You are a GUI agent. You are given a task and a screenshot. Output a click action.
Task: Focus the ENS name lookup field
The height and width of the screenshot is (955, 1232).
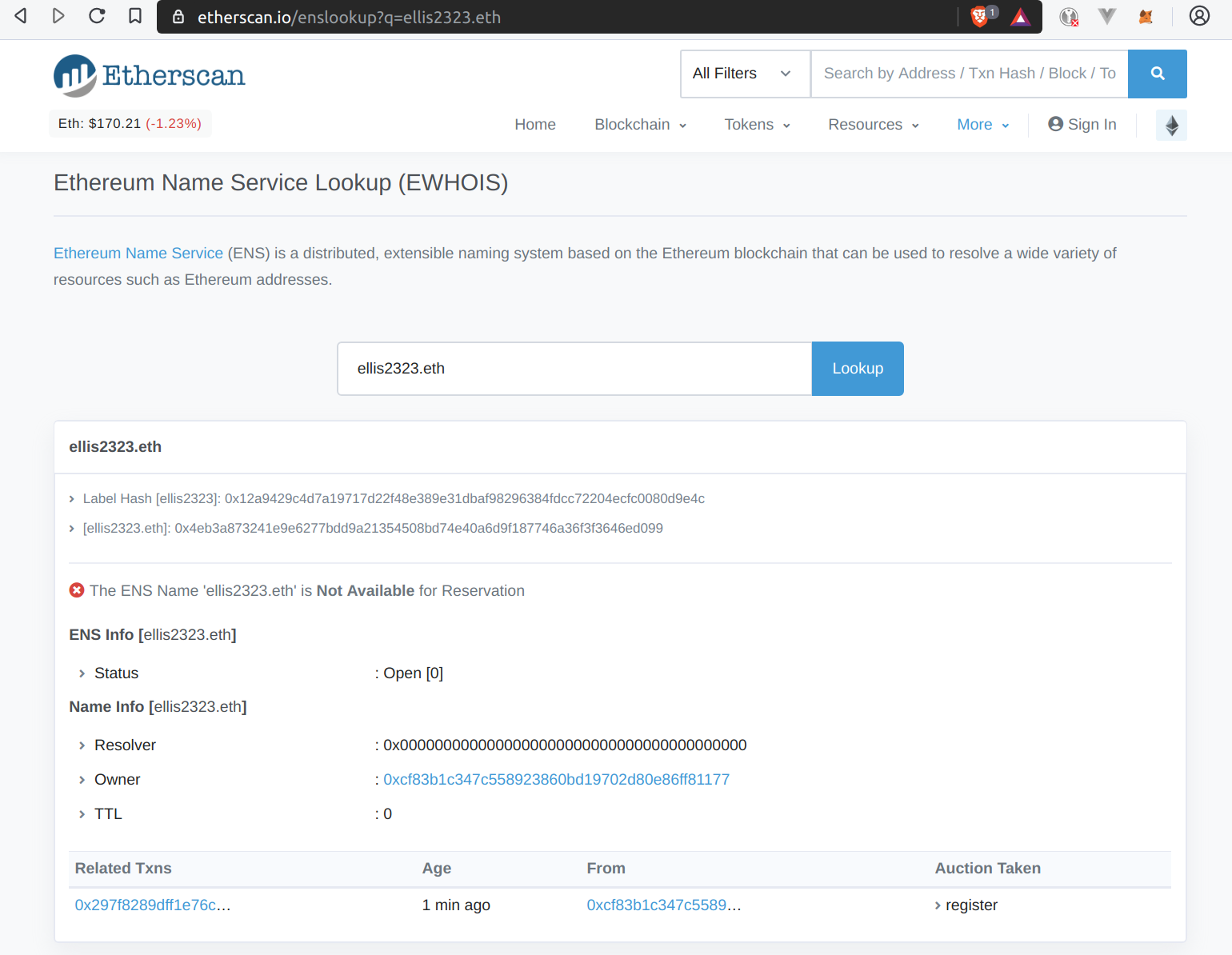(x=574, y=369)
